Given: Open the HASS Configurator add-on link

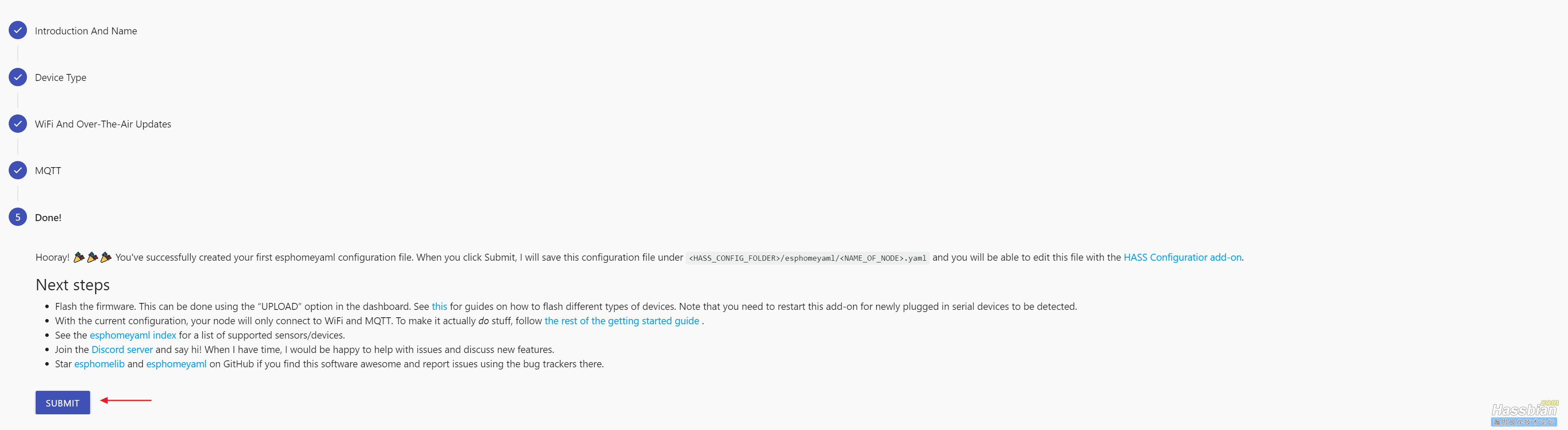Looking at the screenshot, I should pyautogui.click(x=1182, y=258).
